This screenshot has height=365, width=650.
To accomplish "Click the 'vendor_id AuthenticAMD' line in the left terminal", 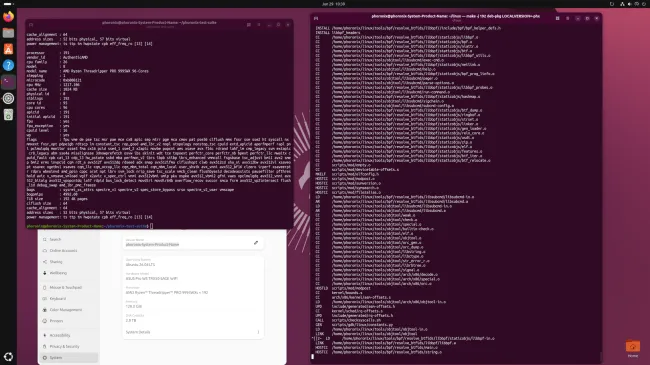I will pyautogui.click(x=57, y=57).
